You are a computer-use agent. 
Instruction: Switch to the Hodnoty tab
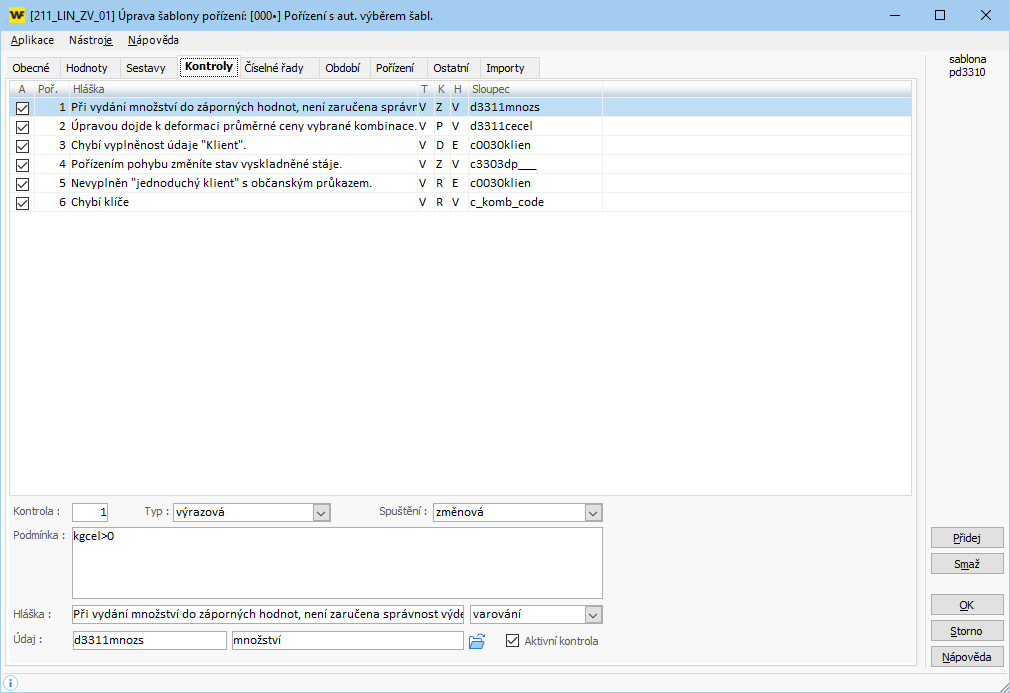click(x=86, y=68)
